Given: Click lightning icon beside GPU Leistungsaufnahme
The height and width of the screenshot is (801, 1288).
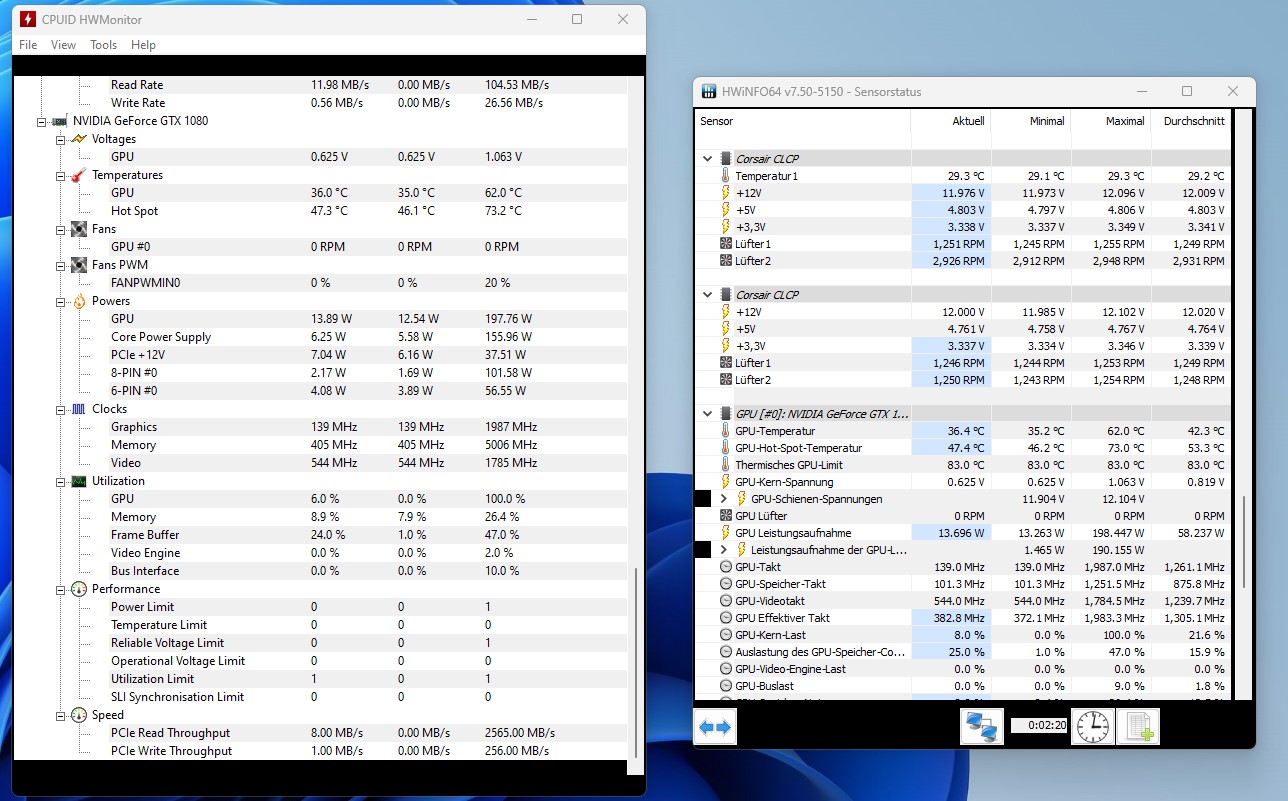Looking at the screenshot, I should tap(726, 533).
